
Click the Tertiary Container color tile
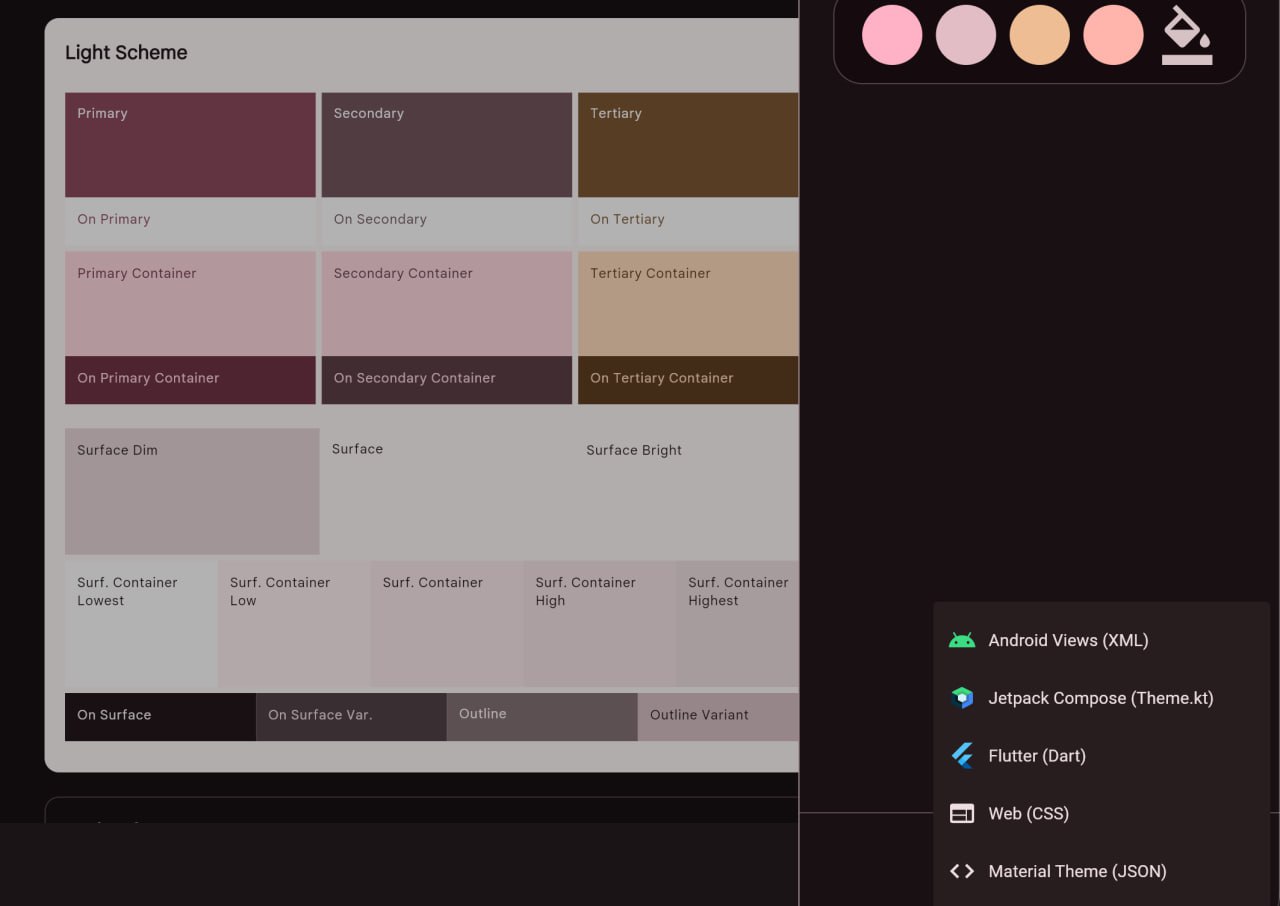click(x=688, y=304)
